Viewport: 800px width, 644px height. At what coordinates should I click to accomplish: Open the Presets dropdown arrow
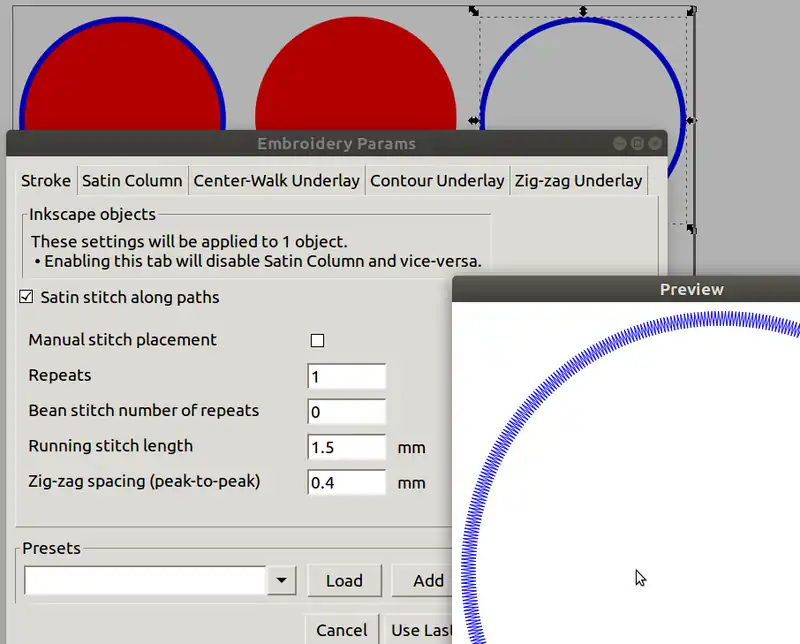[281, 581]
